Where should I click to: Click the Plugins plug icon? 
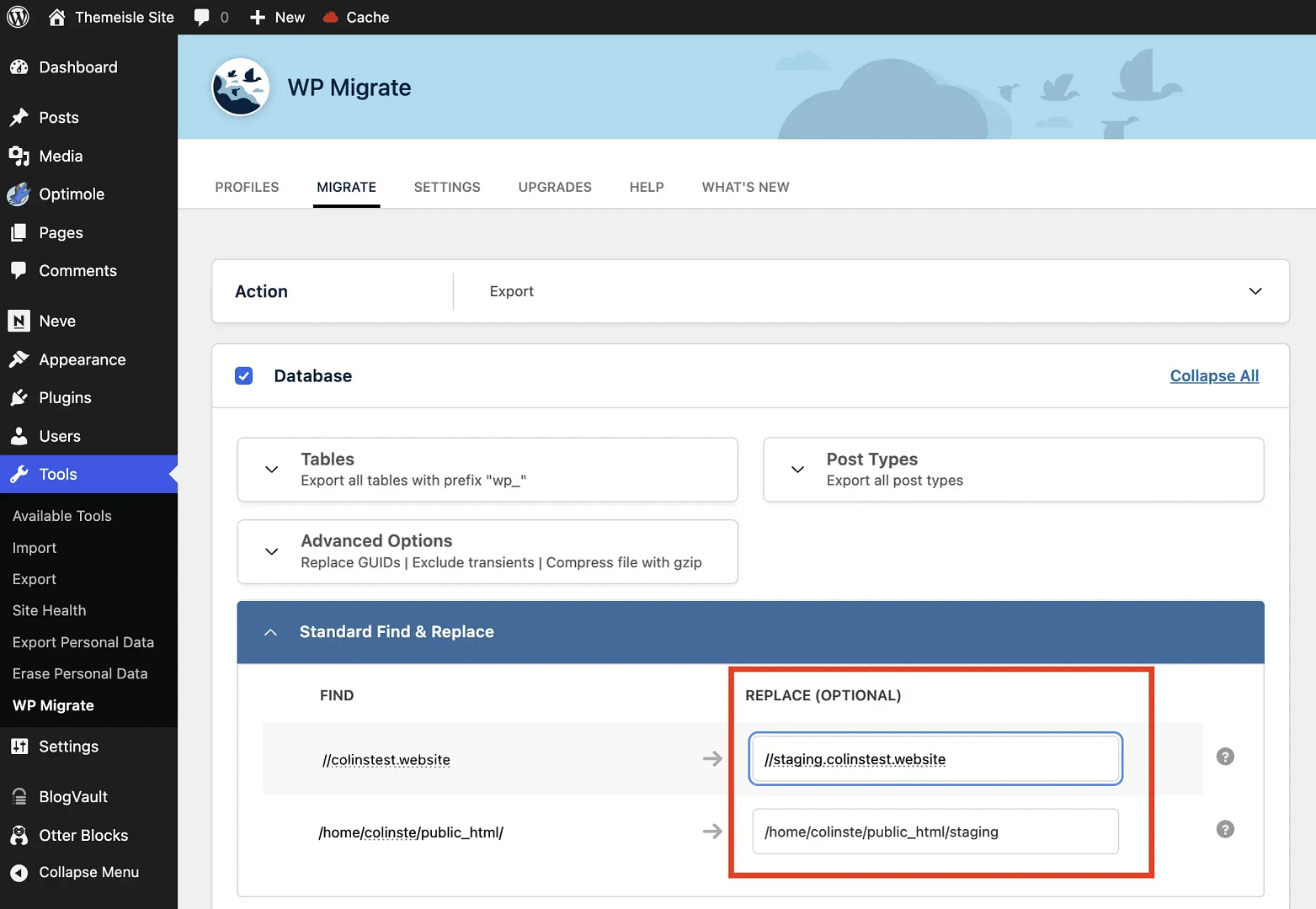click(x=19, y=397)
